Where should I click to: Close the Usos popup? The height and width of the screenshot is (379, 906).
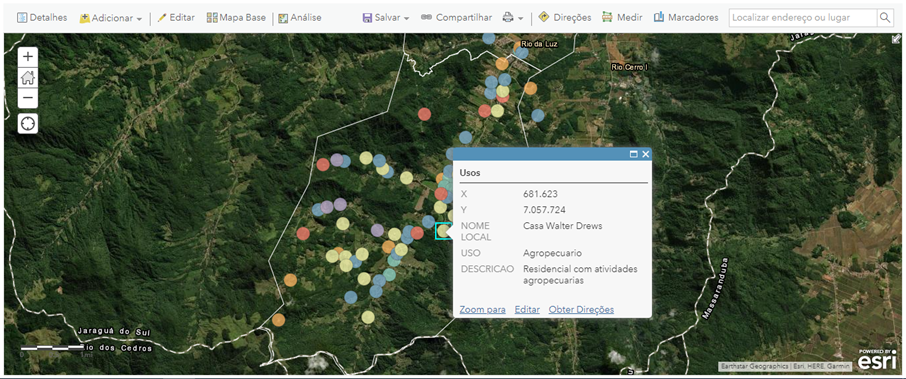645,154
